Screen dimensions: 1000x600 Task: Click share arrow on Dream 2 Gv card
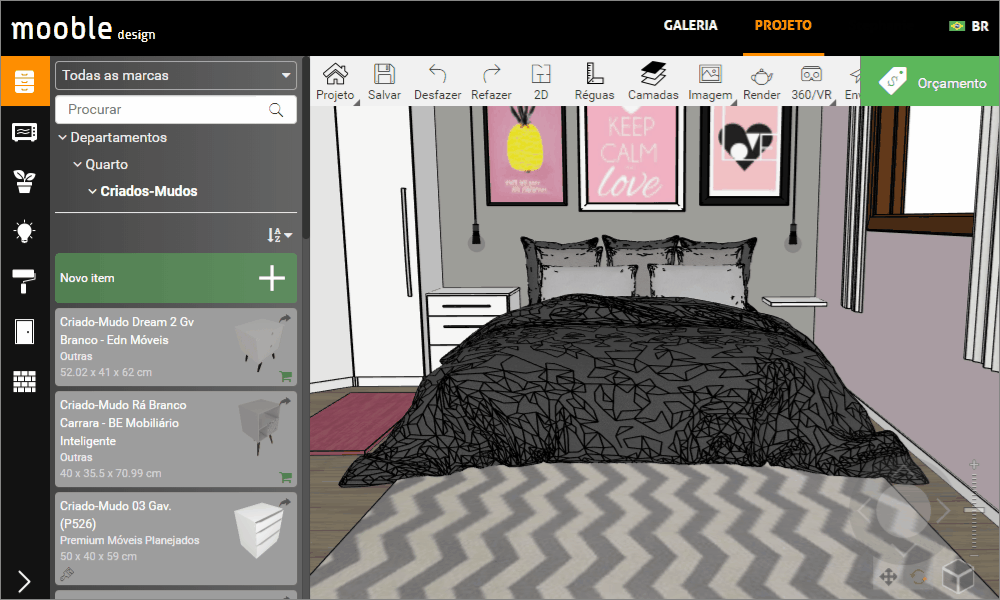click(x=284, y=318)
